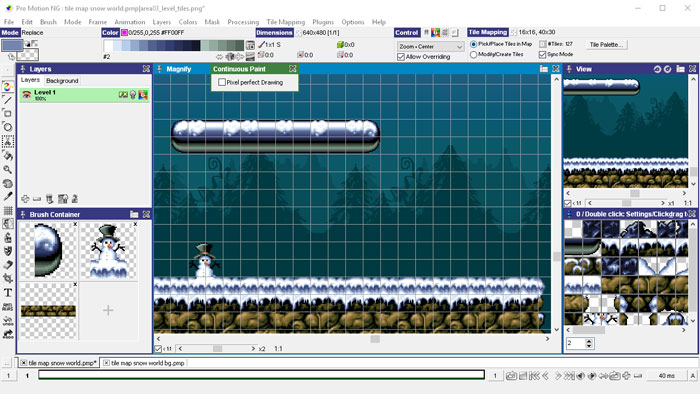The height and width of the screenshot is (394, 700).
Task: Click the A button at timeline end
Action: pos(693,376)
